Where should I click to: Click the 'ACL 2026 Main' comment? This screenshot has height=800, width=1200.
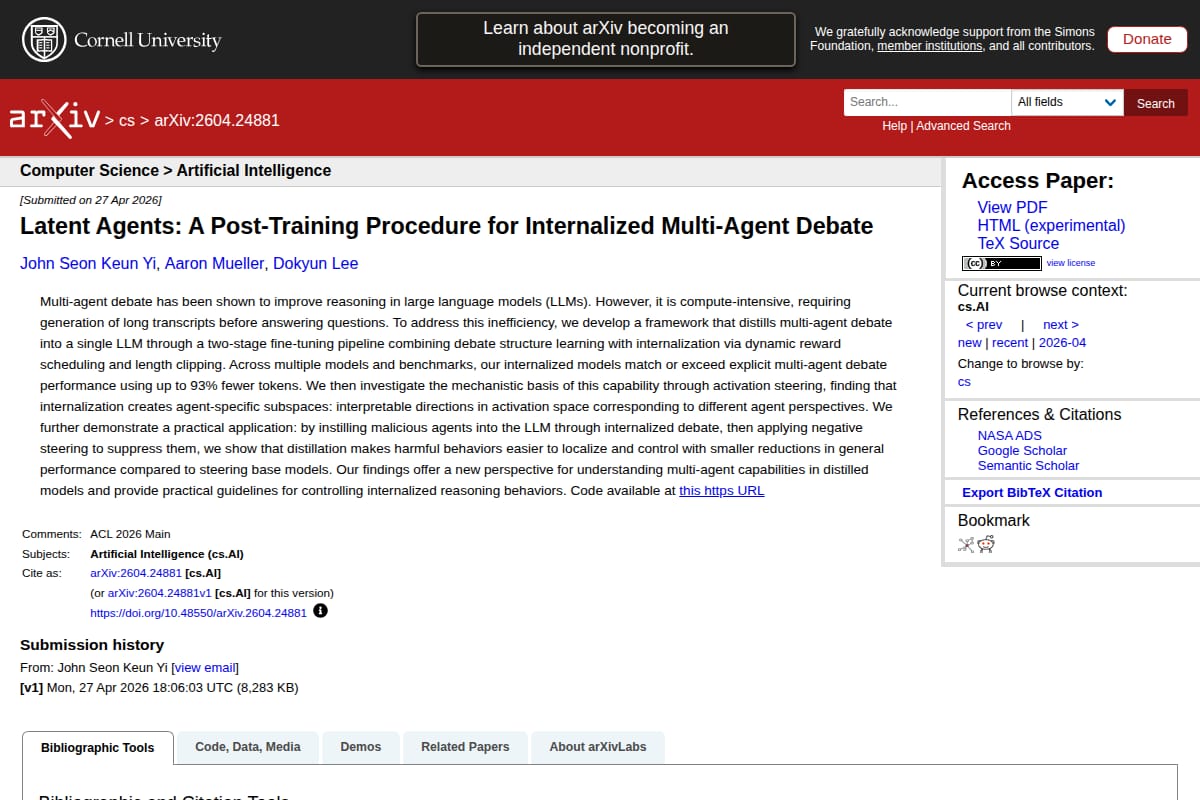(130, 534)
